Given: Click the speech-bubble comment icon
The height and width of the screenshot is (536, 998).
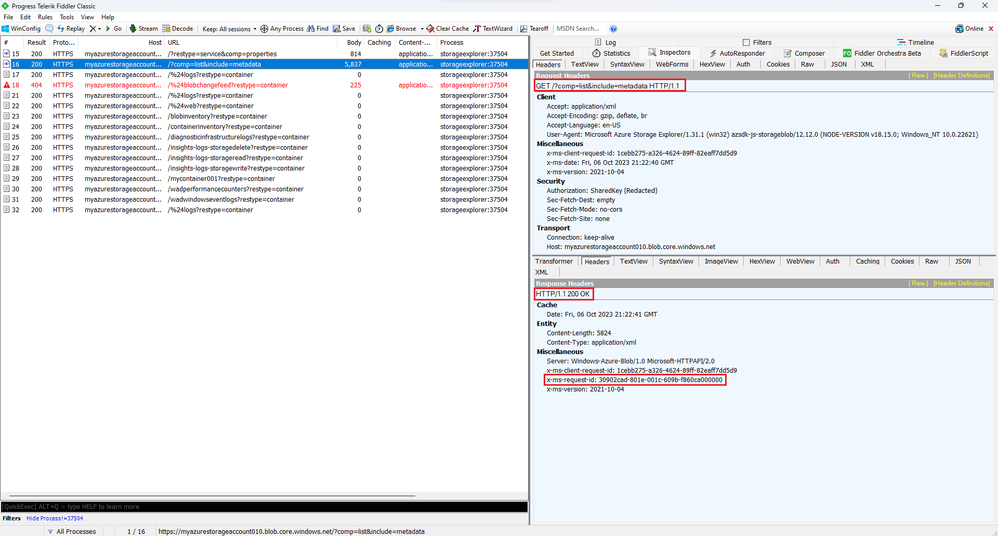Looking at the screenshot, I should pos(49,29).
